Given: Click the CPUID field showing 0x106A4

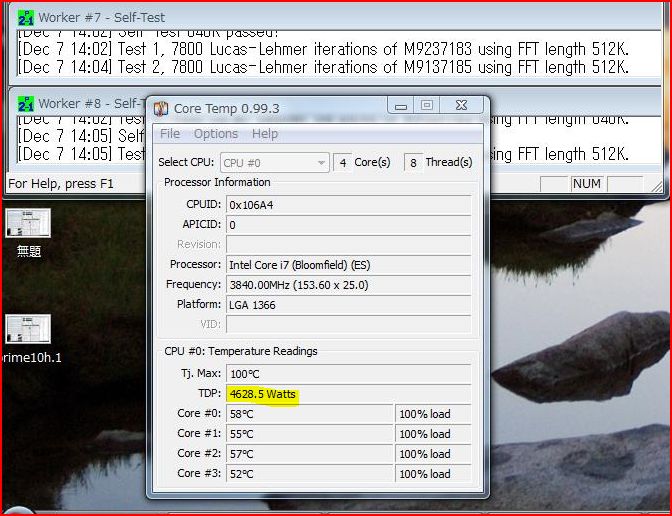Looking at the screenshot, I should click(x=348, y=205).
